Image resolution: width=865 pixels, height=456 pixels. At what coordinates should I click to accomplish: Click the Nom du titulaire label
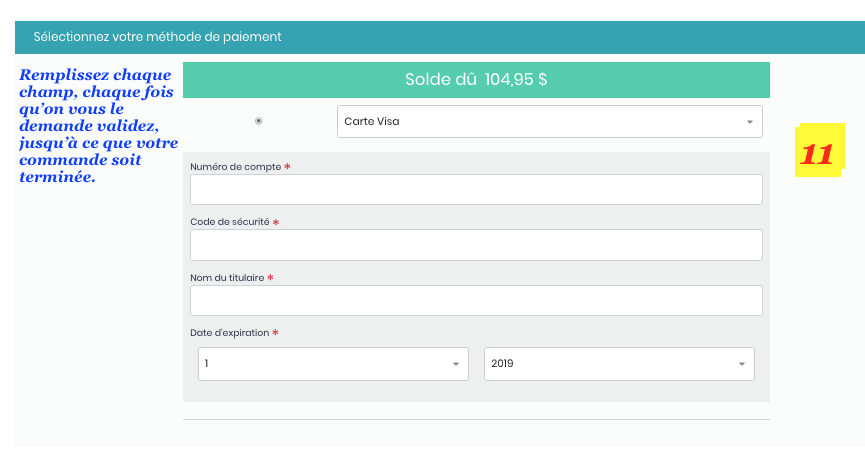click(227, 277)
